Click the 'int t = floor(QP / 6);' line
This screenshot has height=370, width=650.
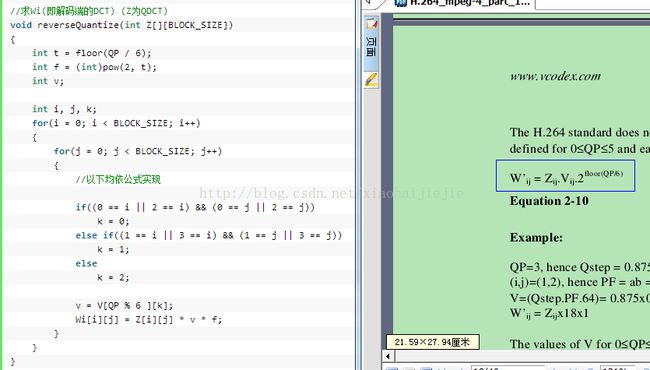[92, 53]
